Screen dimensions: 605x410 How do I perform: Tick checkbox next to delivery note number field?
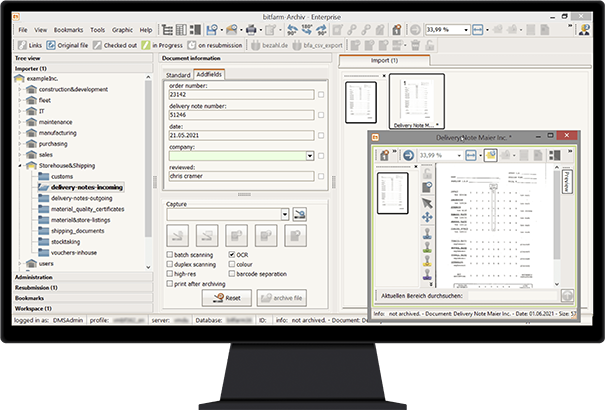coord(321,115)
